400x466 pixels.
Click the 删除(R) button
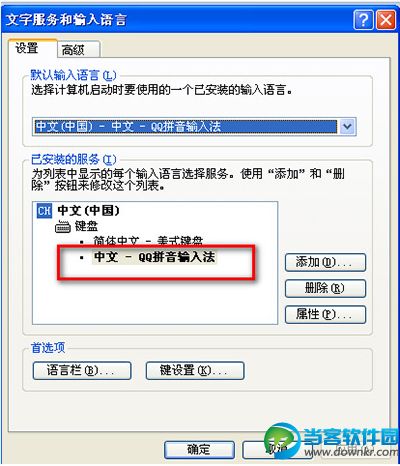pos(325,288)
